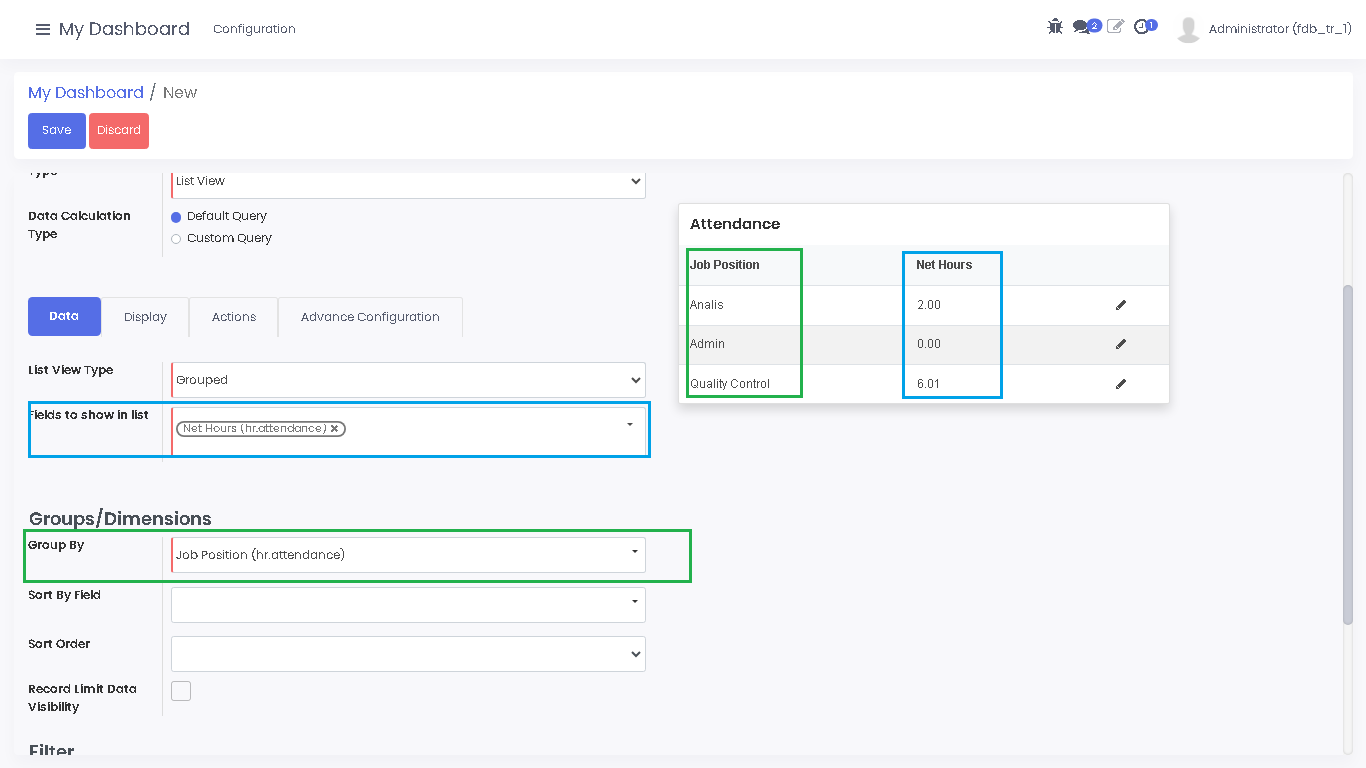Click the vertical scrollbar on the right
This screenshot has width=1366, height=768.
click(x=1347, y=450)
